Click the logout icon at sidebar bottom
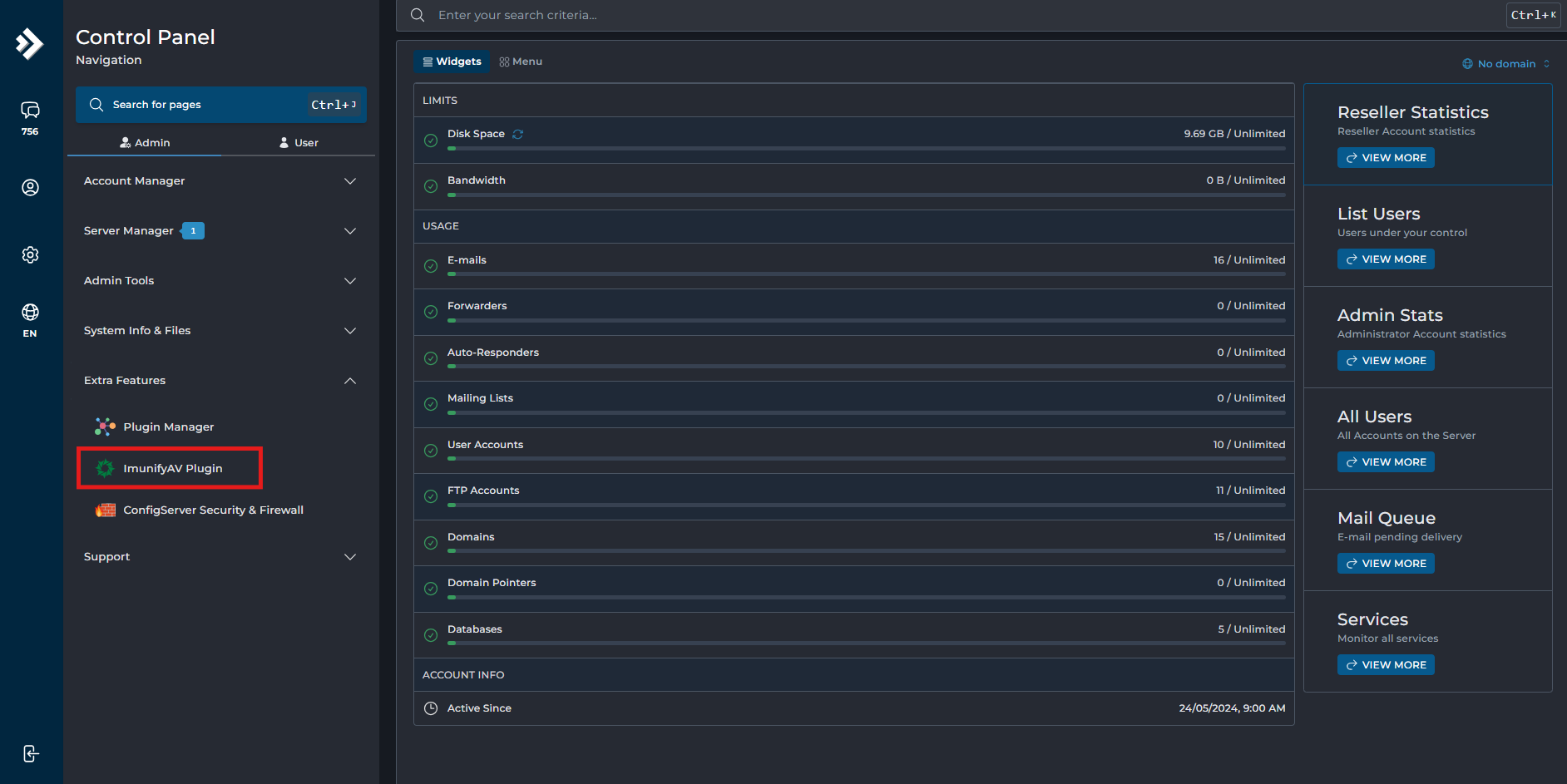 (30, 753)
